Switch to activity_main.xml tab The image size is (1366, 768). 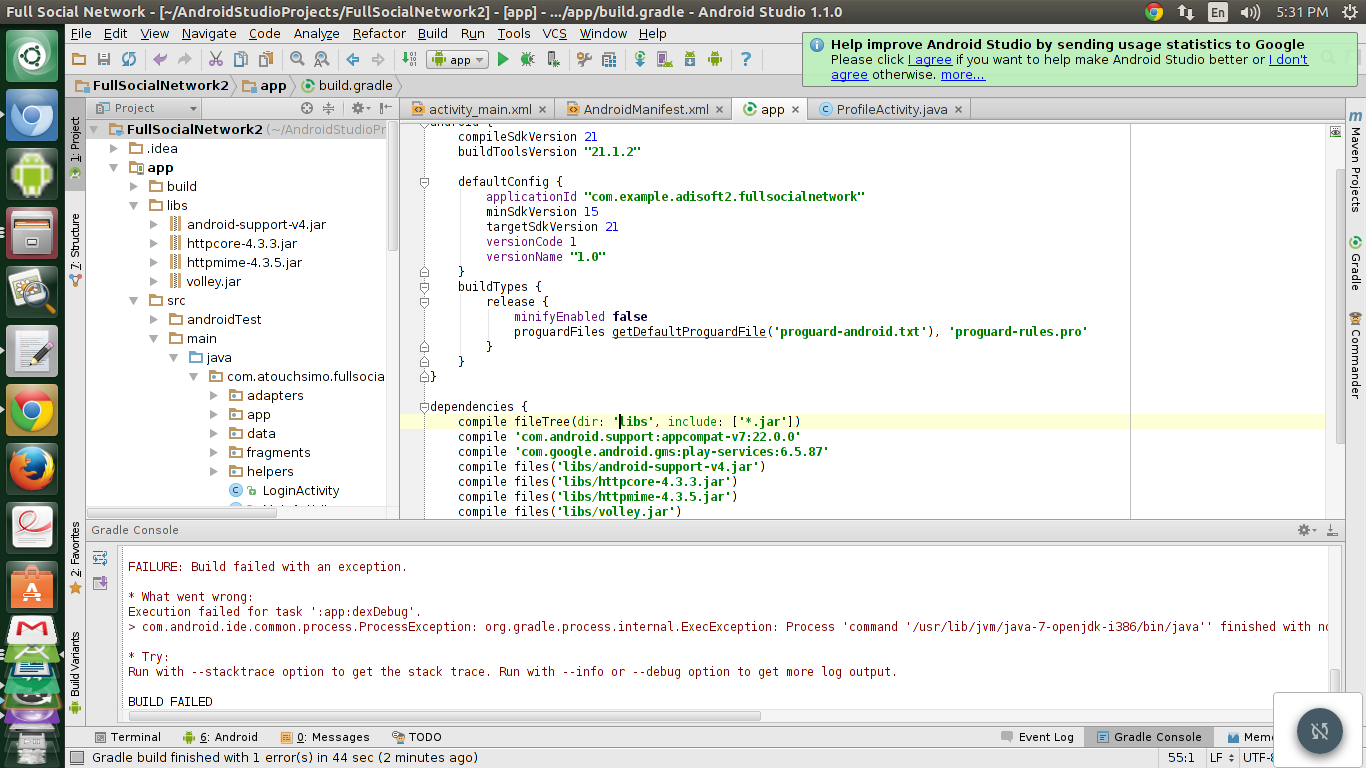(480, 109)
